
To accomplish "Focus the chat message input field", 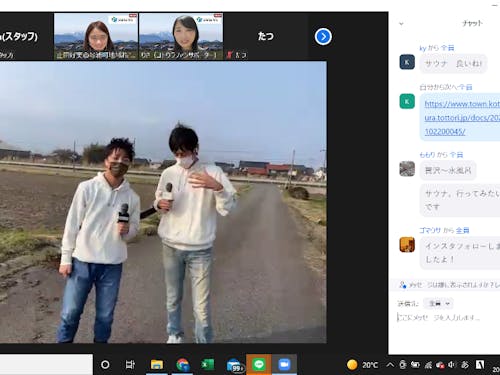I will (x=448, y=318).
